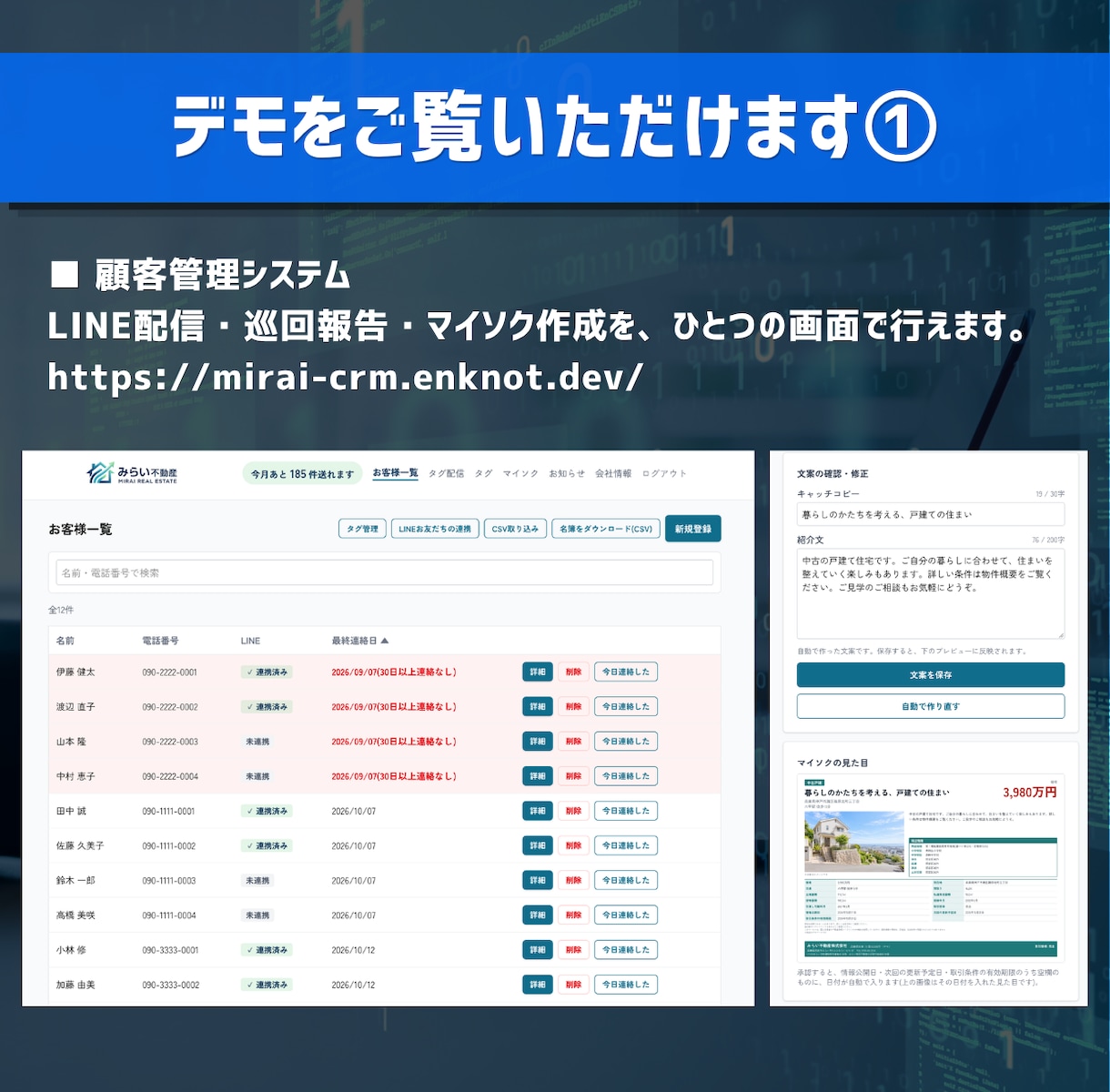1110x1092 pixels.
Task: Click the 全12件 count label
Action: click(61, 610)
